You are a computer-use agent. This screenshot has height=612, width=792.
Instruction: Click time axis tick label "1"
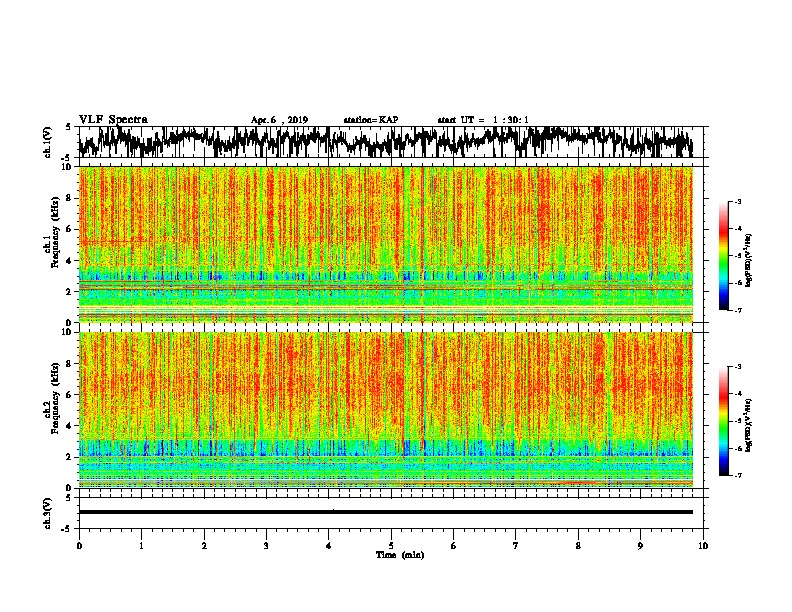tap(141, 546)
